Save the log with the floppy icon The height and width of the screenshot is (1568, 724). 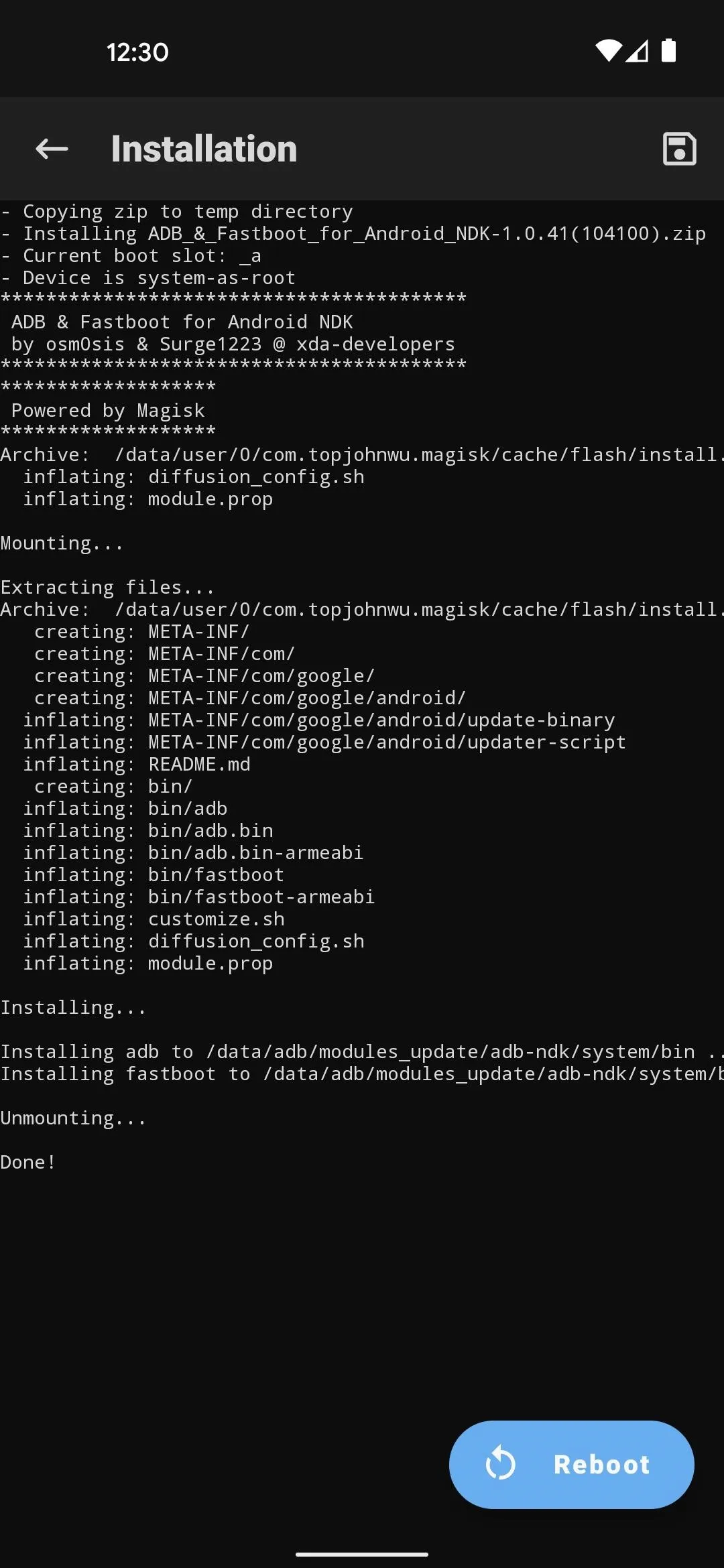pos(679,149)
